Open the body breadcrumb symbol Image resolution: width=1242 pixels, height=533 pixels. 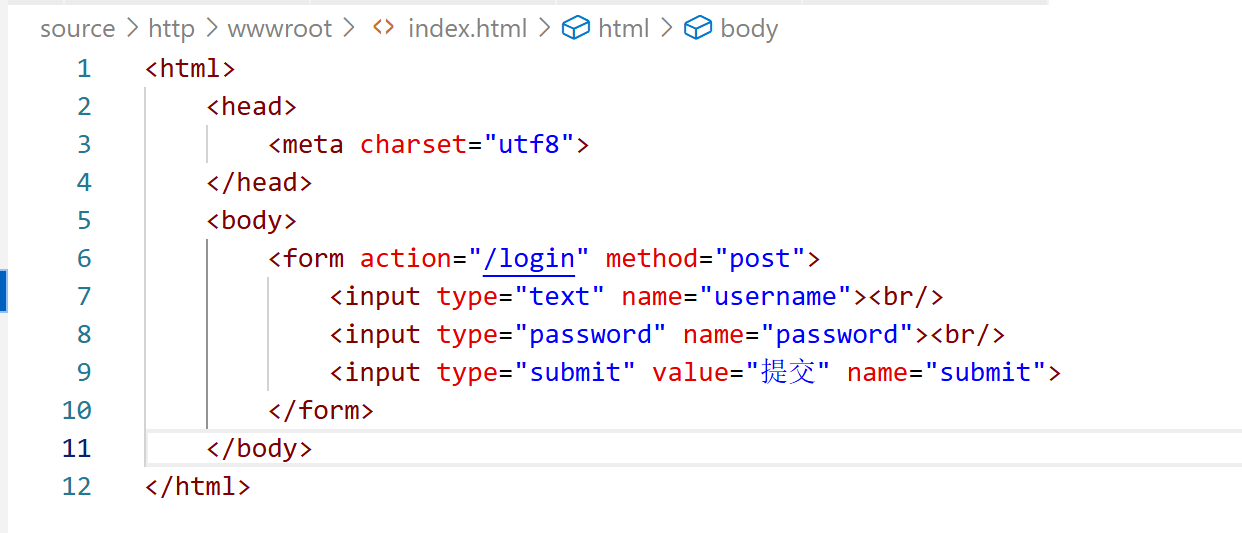[749, 29]
